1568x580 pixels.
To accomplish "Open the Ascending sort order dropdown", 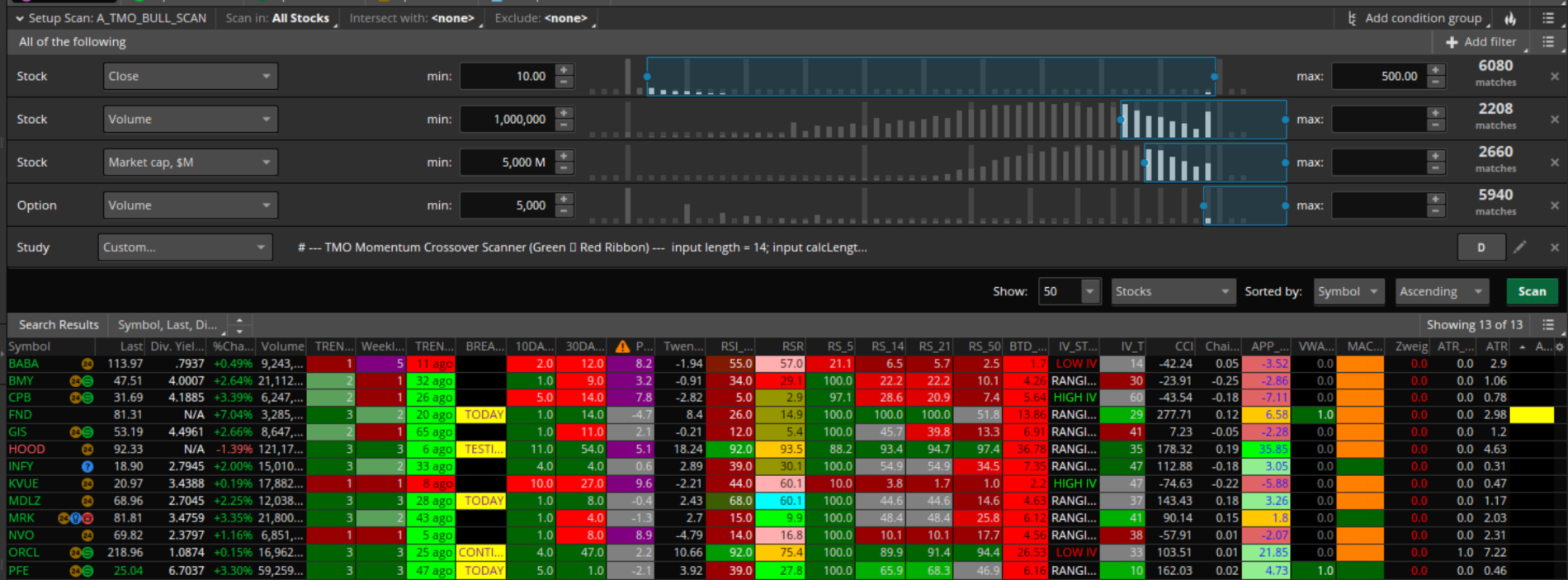I will 1442,291.
